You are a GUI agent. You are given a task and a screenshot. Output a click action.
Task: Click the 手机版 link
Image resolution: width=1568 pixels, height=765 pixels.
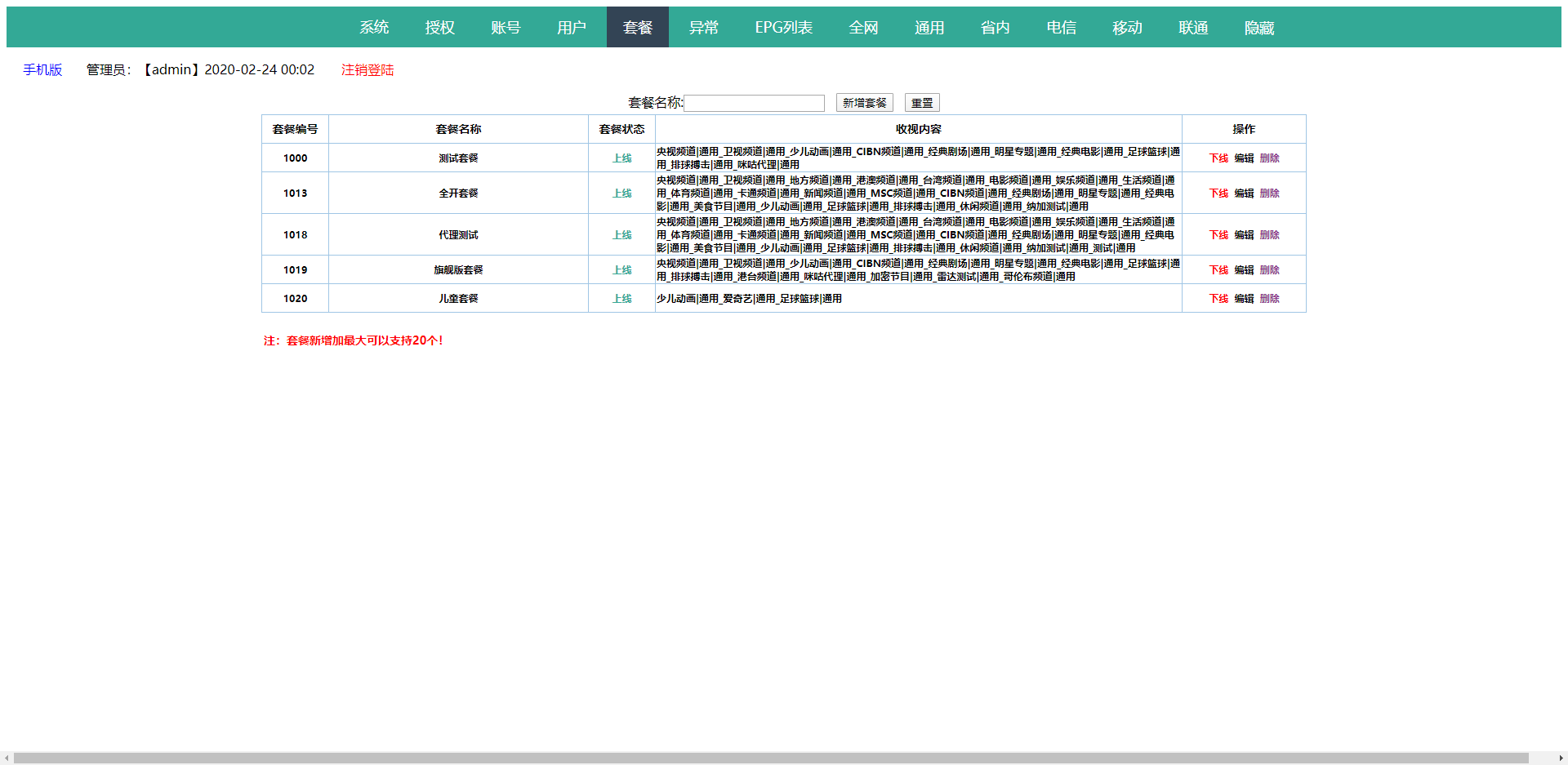tap(42, 70)
